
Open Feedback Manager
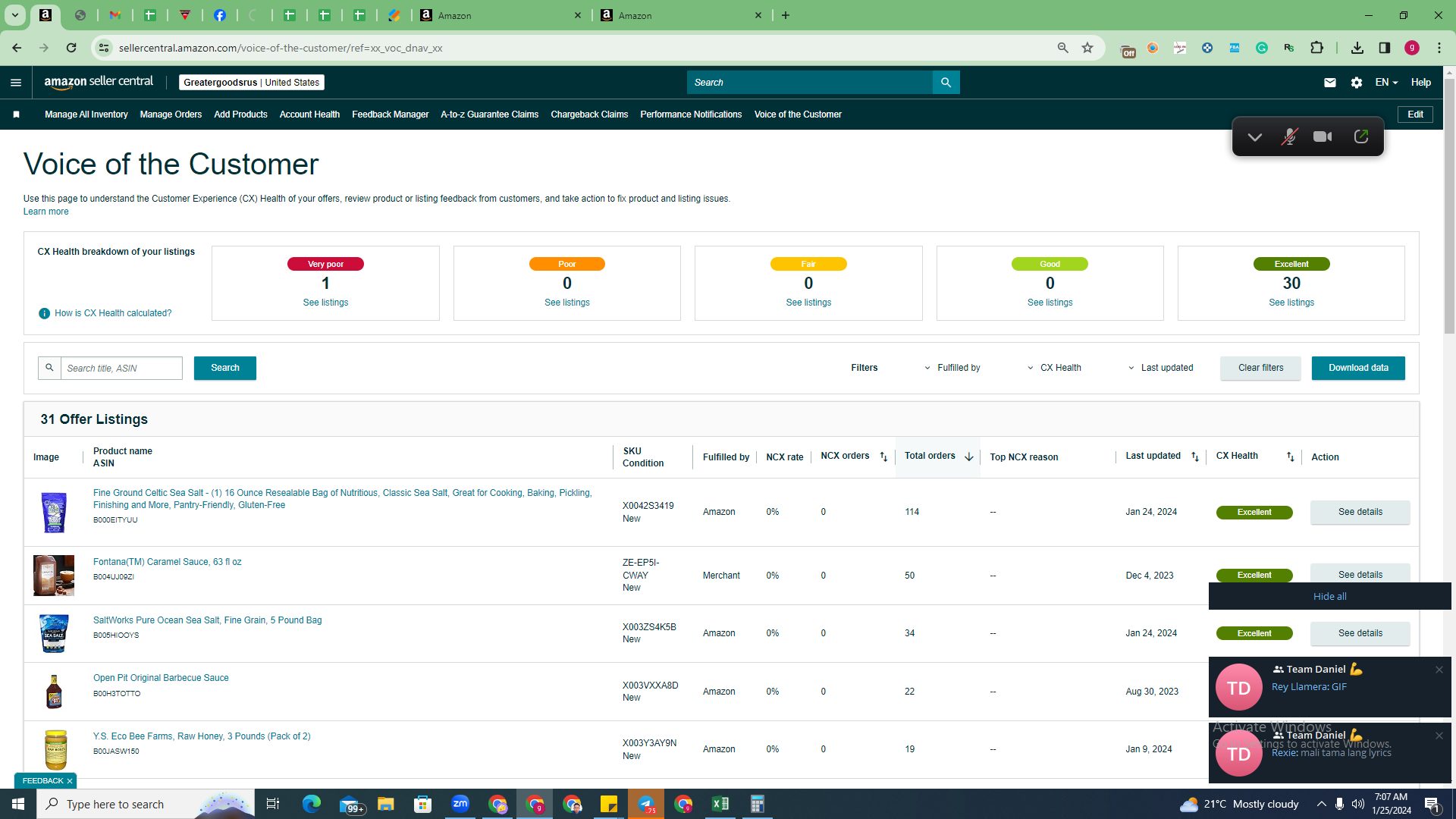point(390,115)
